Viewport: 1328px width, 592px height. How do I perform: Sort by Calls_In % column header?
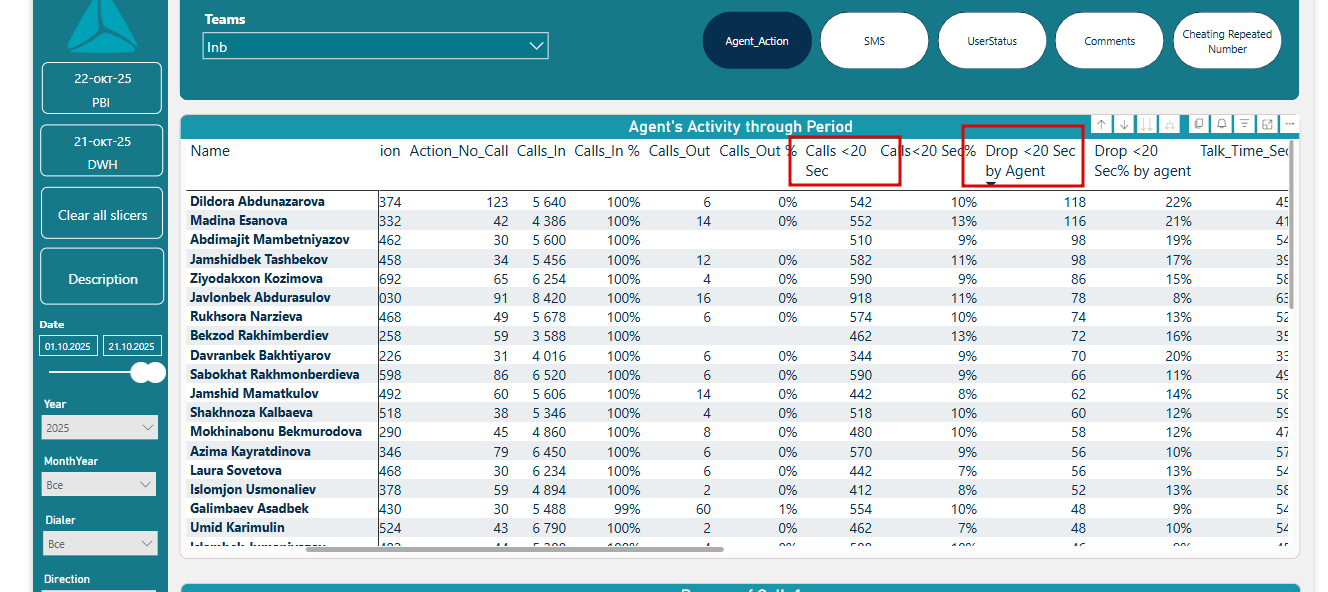pos(607,151)
